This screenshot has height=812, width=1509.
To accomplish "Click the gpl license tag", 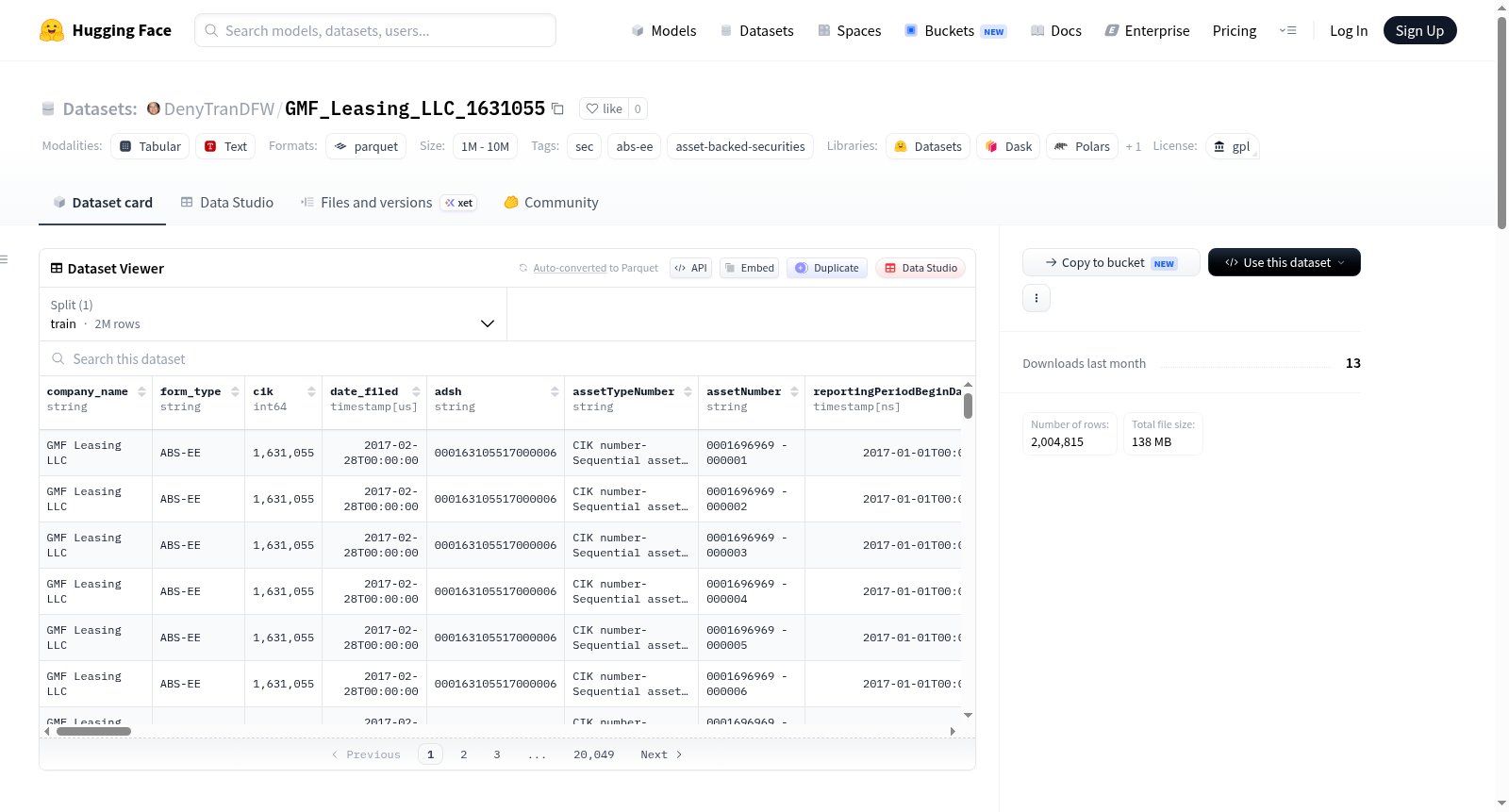I will [1232, 146].
